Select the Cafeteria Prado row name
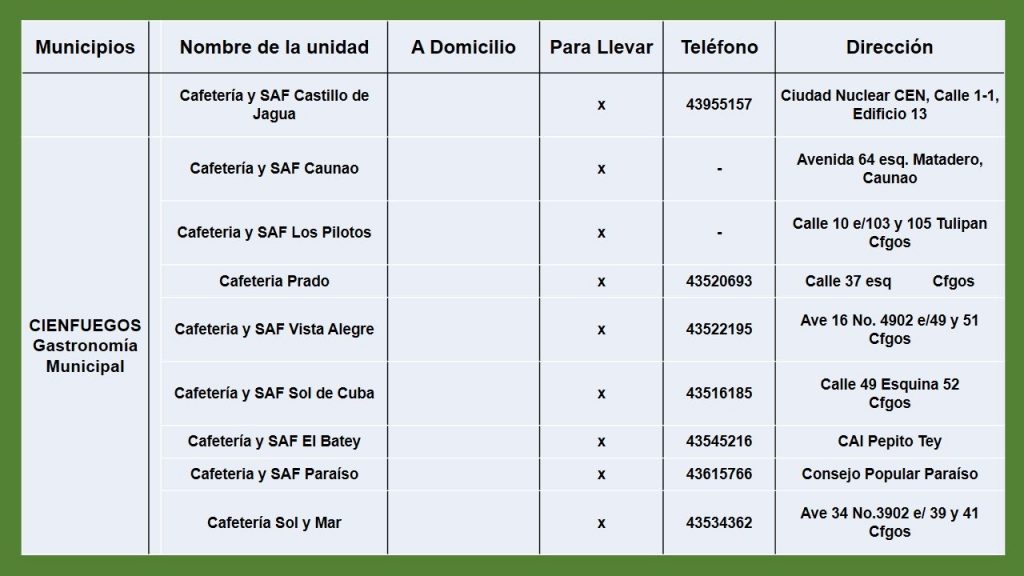The image size is (1024, 576). [x=274, y=281]
